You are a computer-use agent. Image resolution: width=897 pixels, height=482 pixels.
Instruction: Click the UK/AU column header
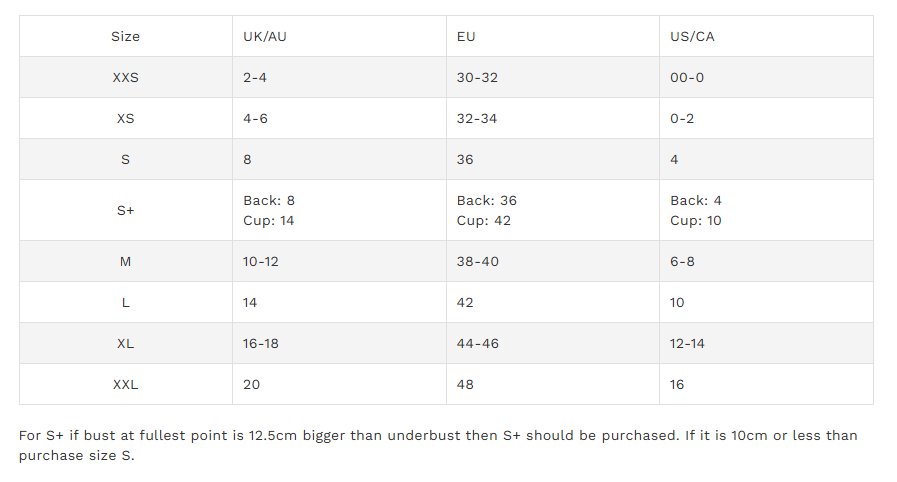[265, 37]
